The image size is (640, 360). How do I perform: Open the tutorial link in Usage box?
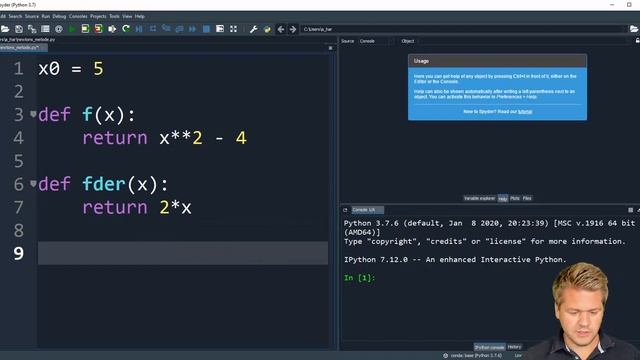coord(525,111)
